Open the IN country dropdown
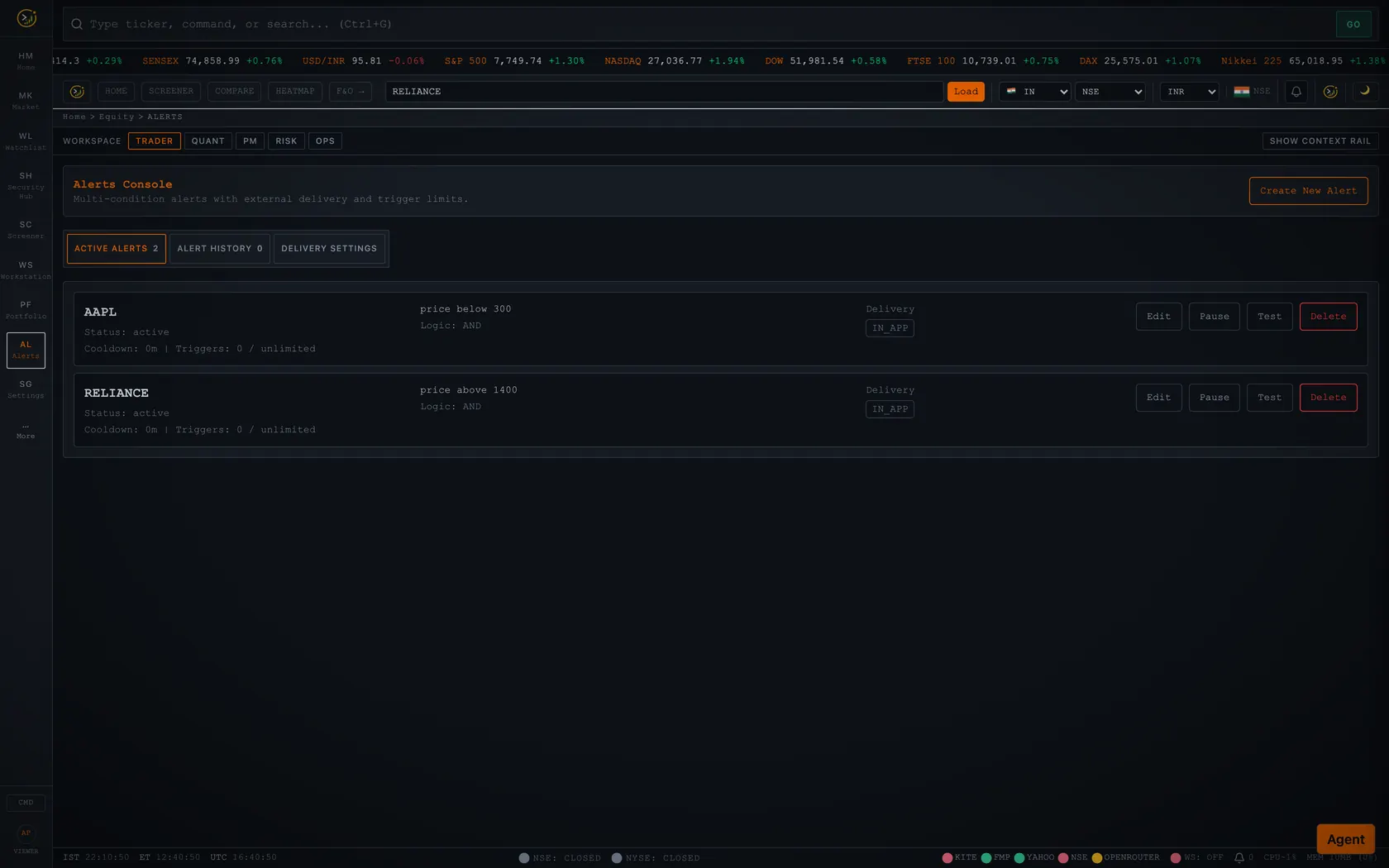 pos(1035,92)
